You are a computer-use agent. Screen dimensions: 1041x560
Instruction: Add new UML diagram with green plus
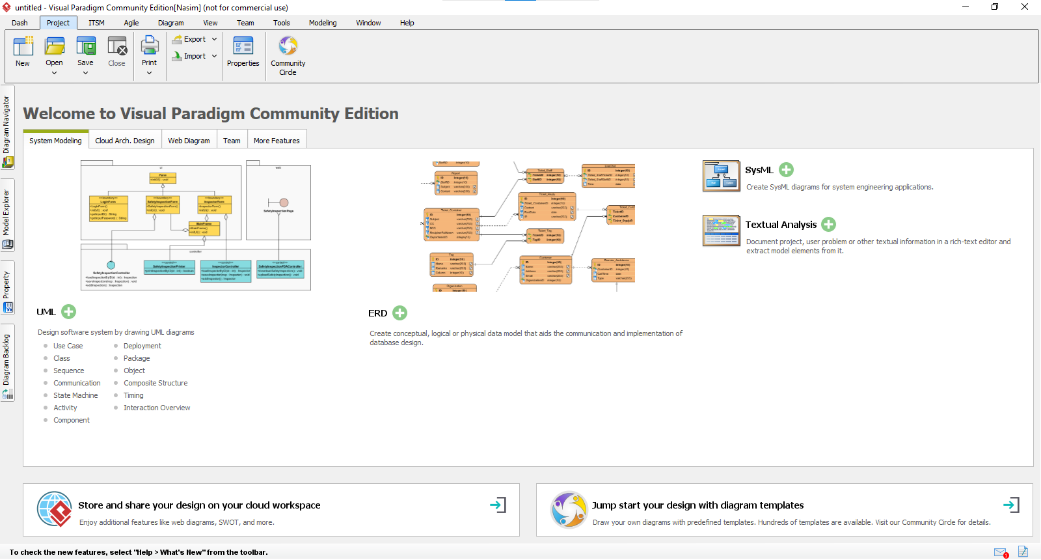click(x=68, y=312)
